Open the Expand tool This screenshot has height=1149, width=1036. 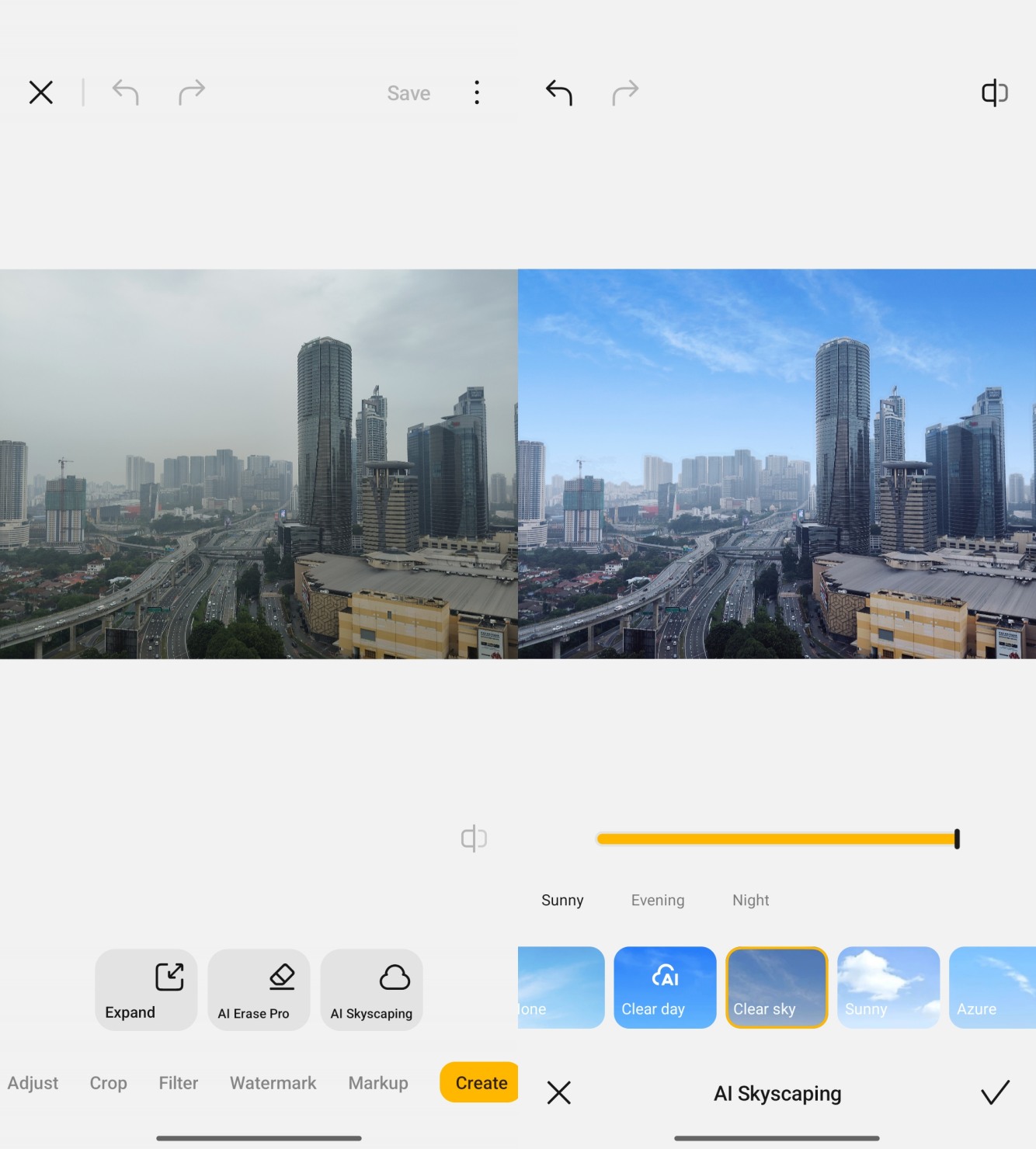pos(146,990)
